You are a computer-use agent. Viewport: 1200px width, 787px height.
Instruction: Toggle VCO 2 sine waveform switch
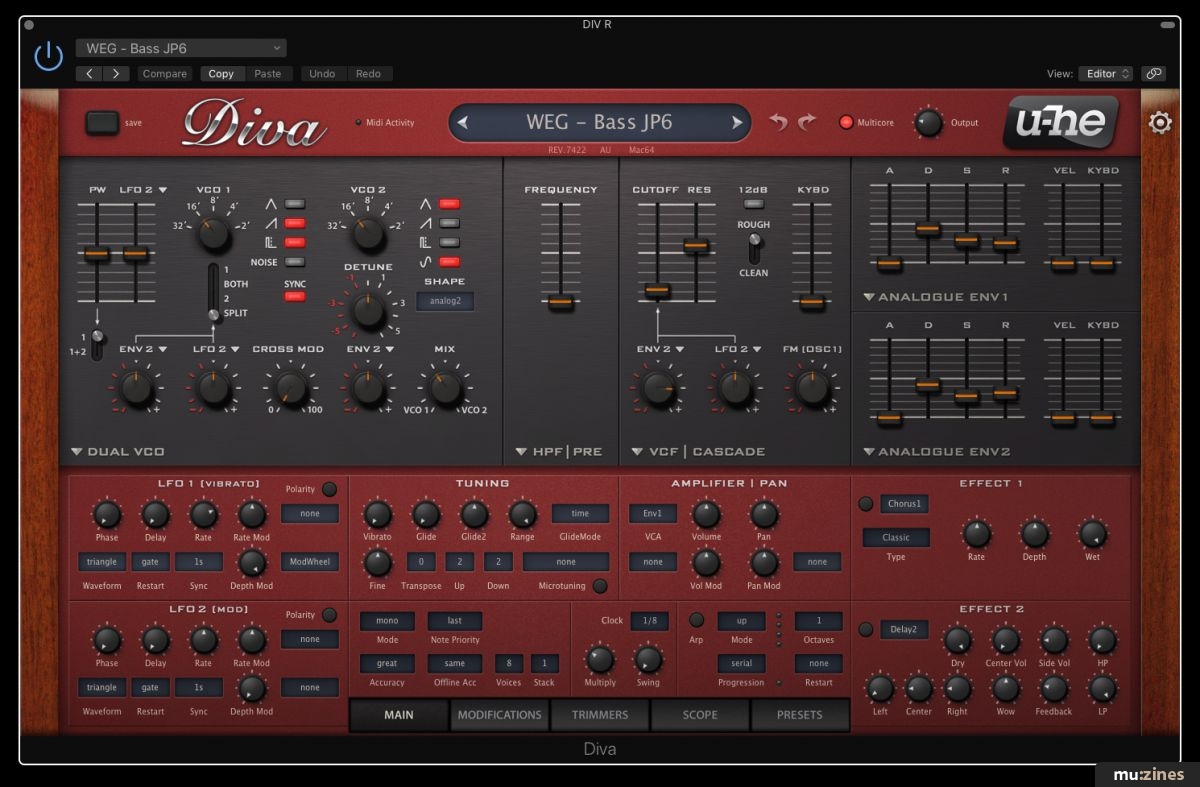(x=450, y=262)
